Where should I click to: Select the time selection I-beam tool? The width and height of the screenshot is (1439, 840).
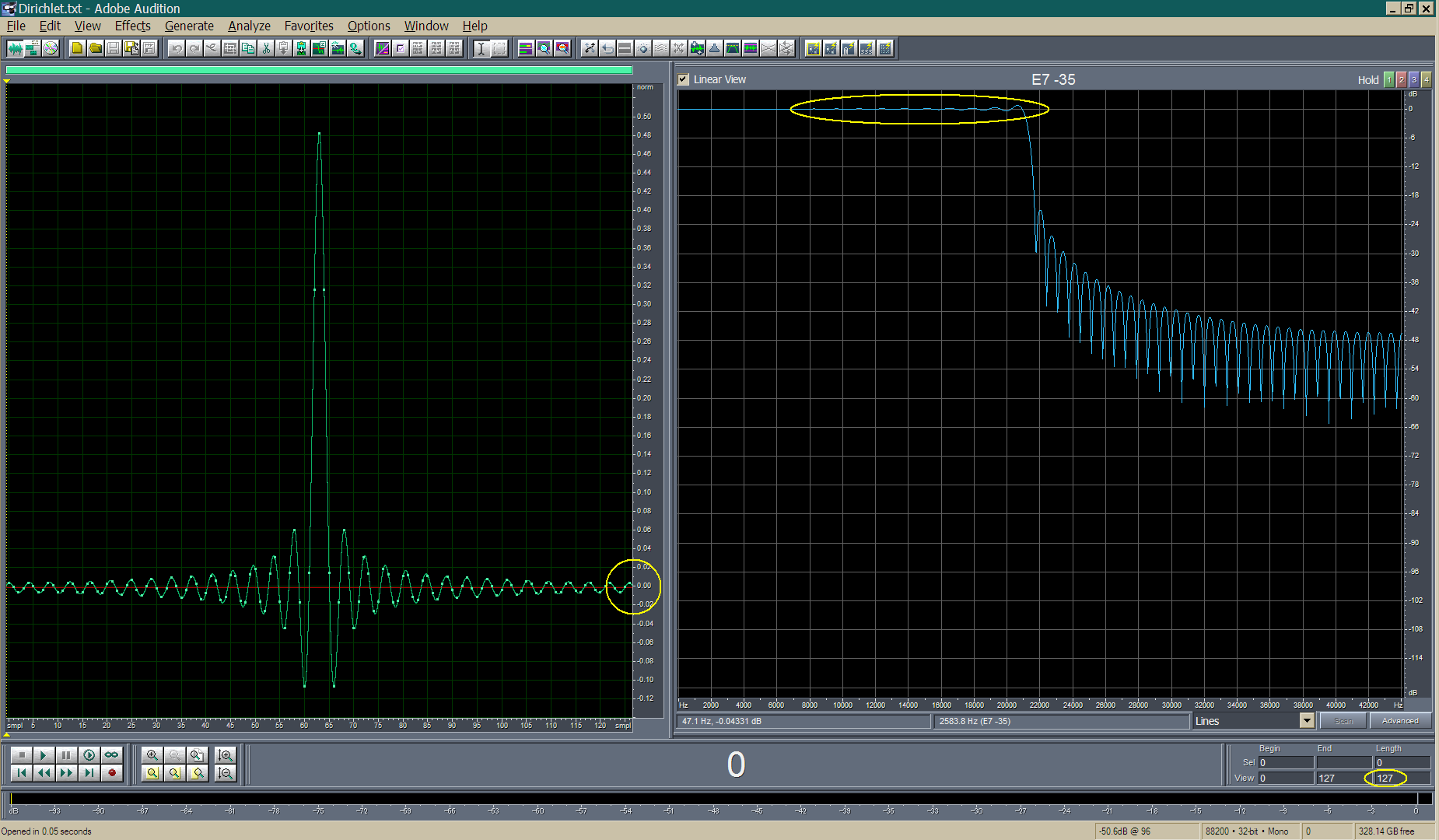point(481,48)
